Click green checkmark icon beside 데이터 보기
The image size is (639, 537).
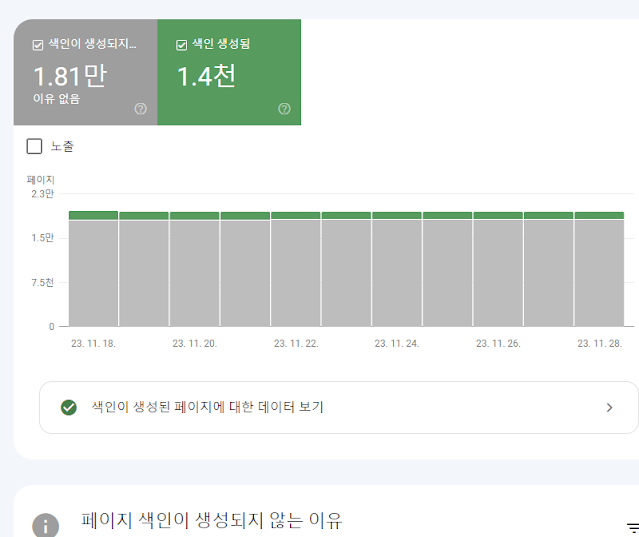click(68, 407)
